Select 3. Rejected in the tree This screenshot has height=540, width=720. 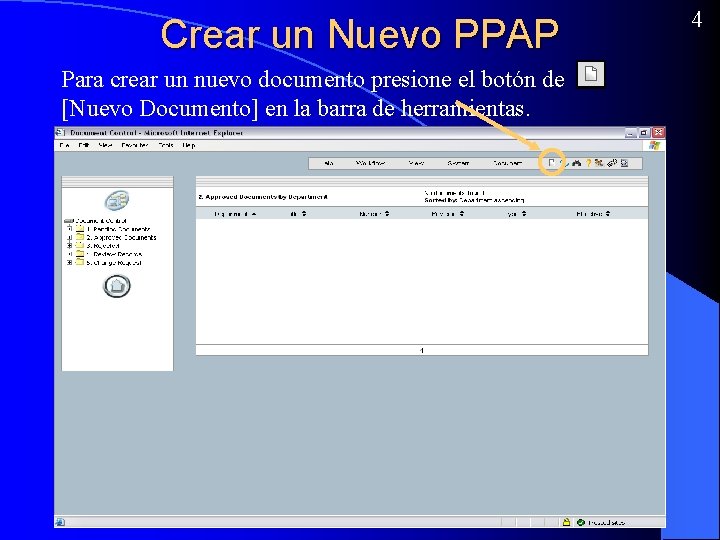pyautogui.click(x=103, y=246)
